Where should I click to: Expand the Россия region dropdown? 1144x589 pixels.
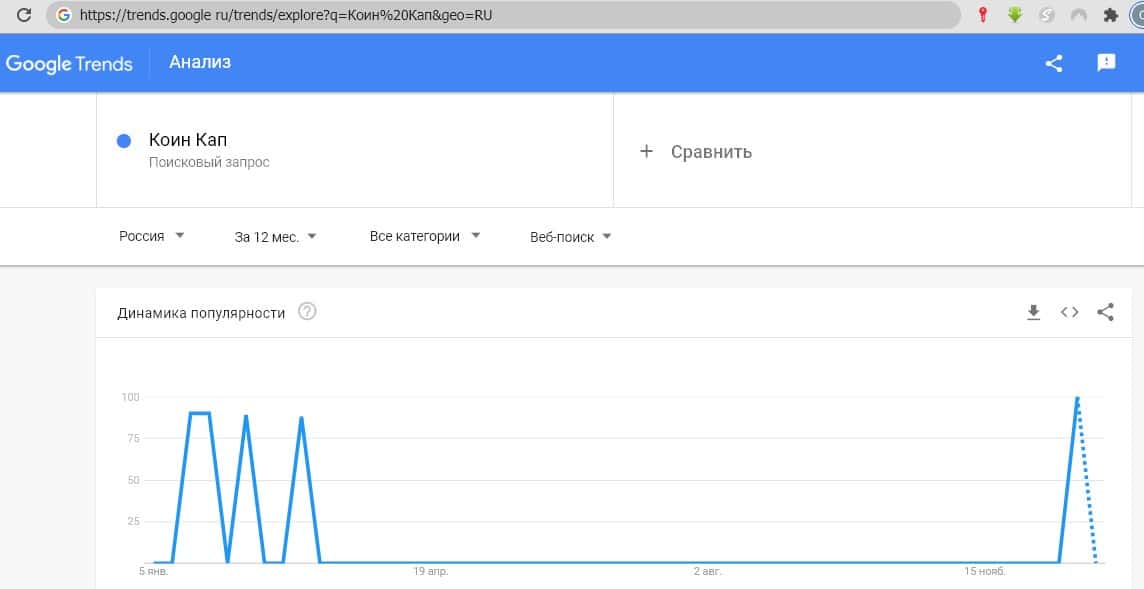(152, 236)
